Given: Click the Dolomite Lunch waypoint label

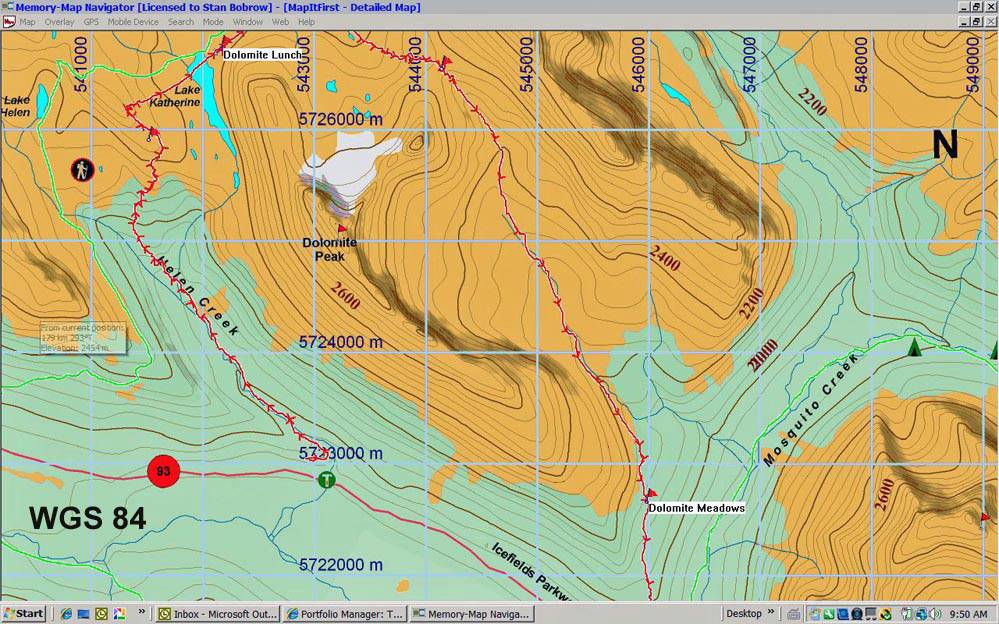Looking at the screenshot, I should [261, 55].
